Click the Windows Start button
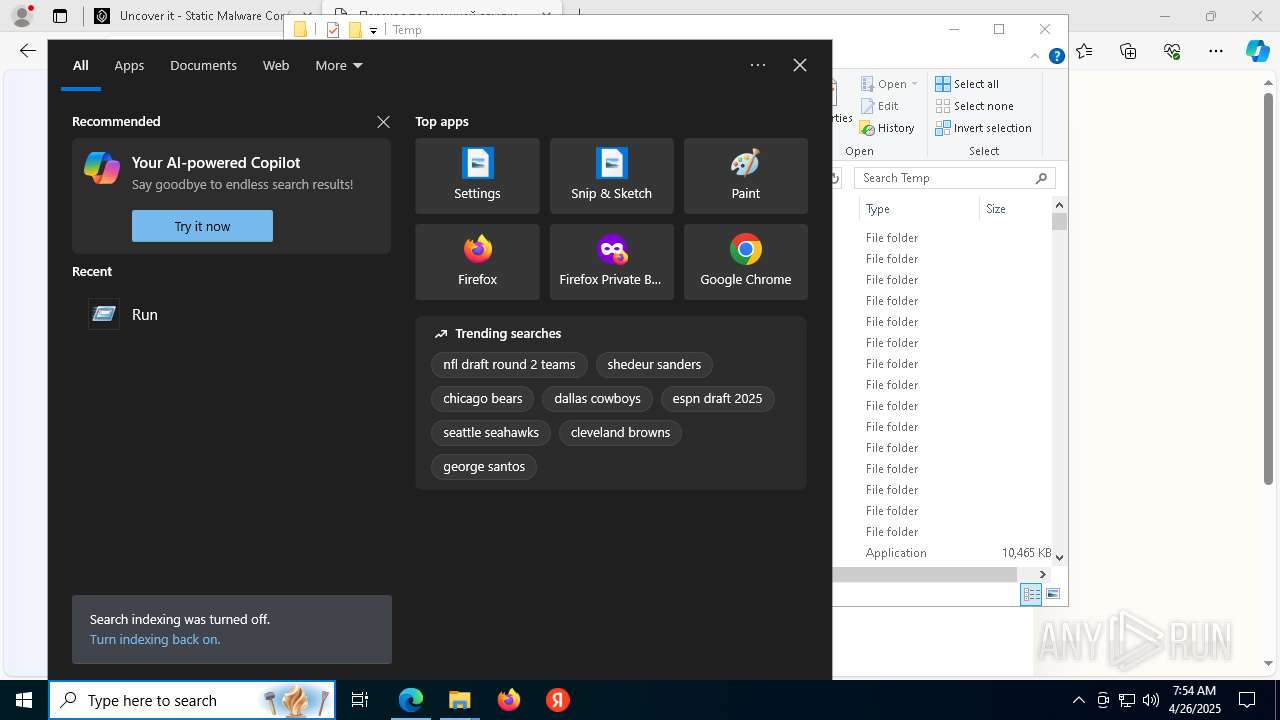The height and width of the screenshot is (720, 1280). [x=24, y=700]
